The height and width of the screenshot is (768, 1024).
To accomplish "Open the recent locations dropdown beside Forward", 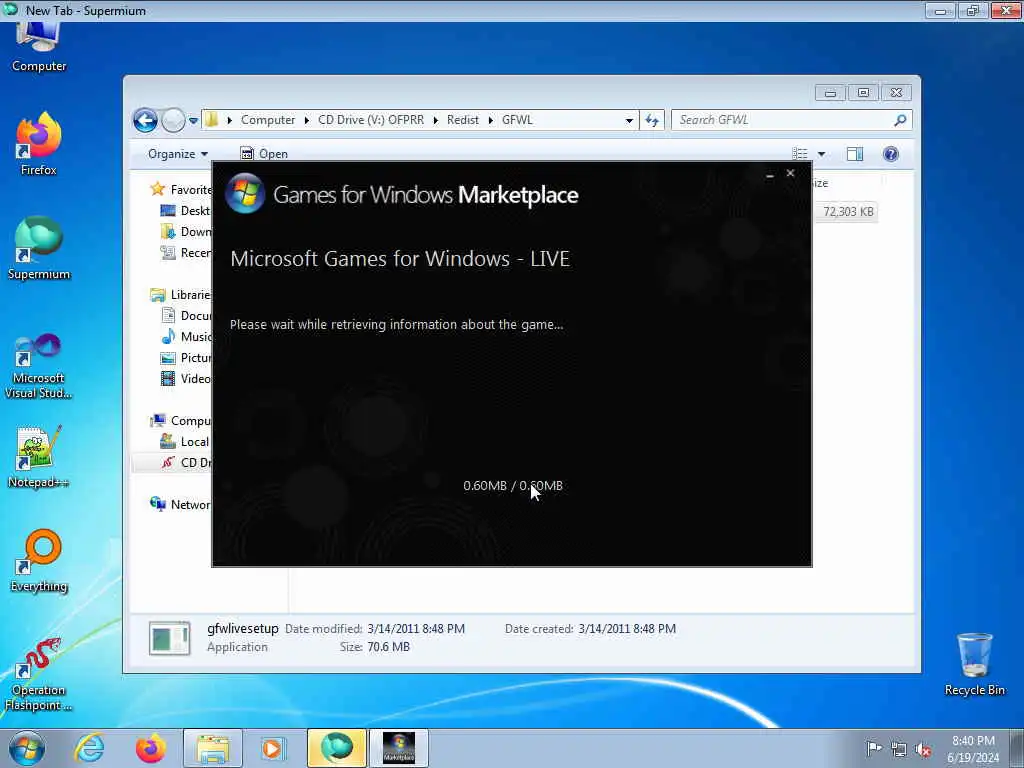I will (x=193, y=121).
